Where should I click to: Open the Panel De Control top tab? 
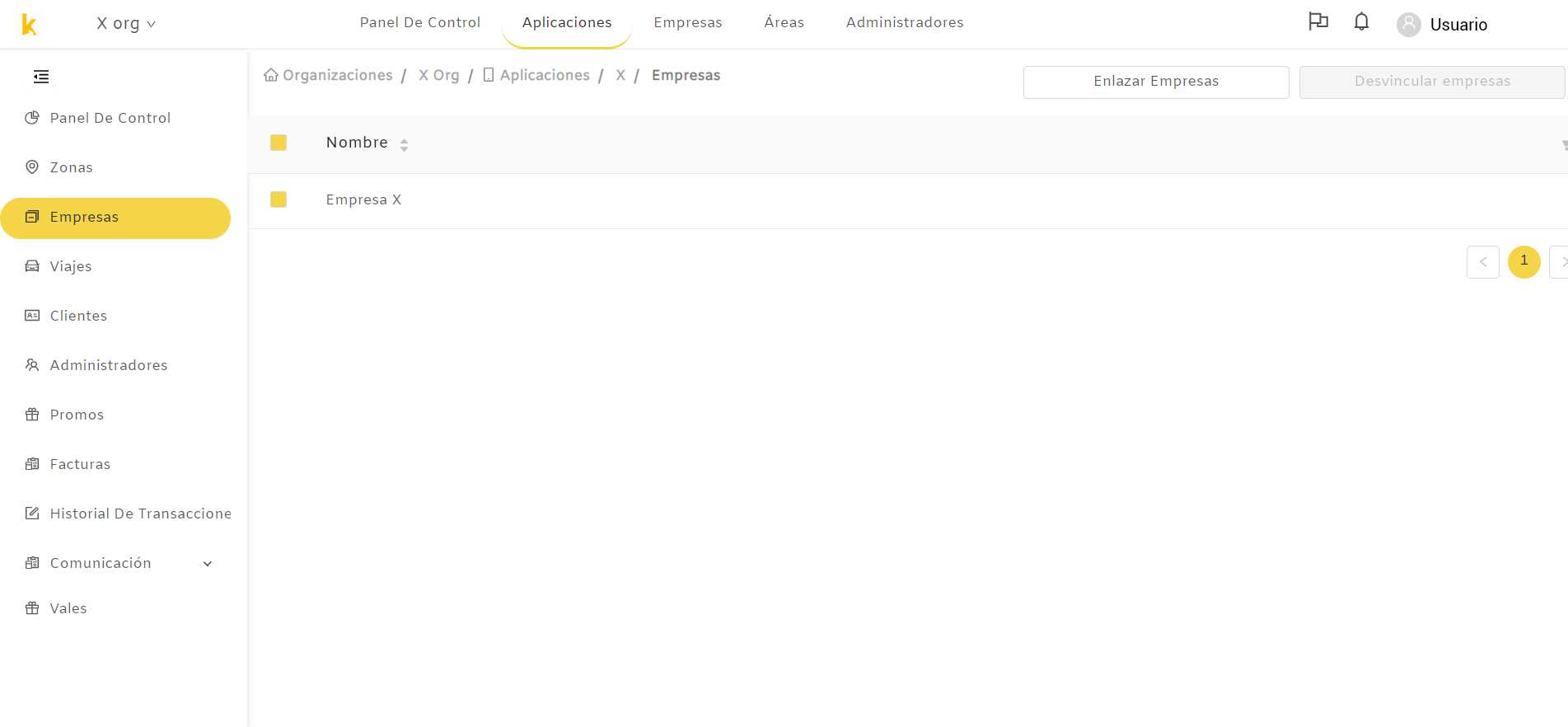(420, 23)
